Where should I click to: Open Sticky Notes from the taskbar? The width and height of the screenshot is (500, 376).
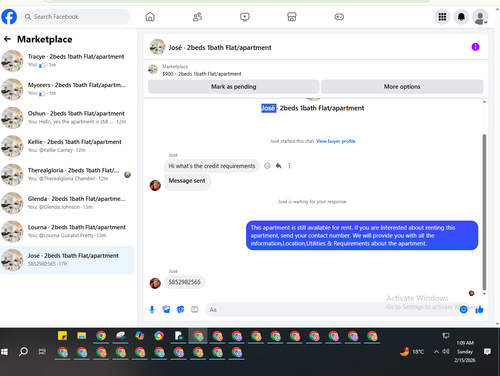(62, 335)
